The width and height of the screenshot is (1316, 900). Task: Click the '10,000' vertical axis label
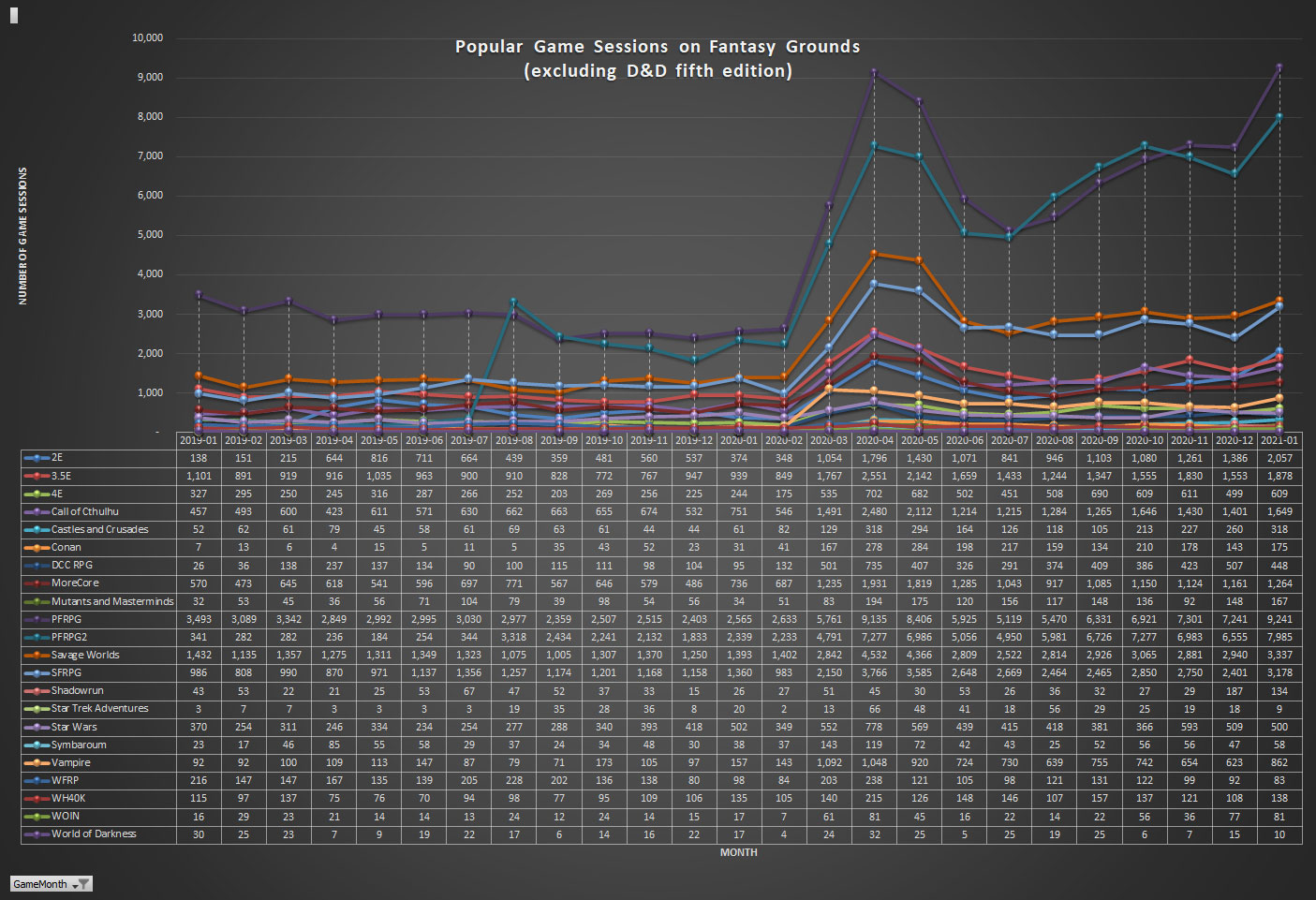pyautogui.click(x=147, y=37)
